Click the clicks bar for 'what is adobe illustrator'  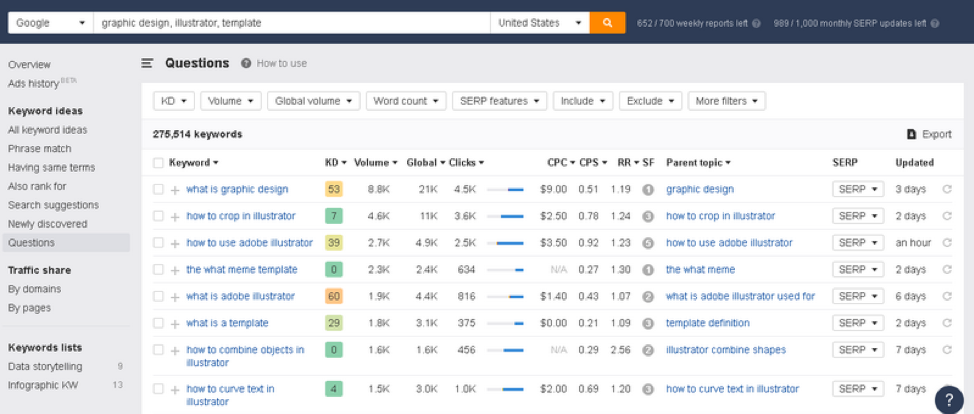pyautogui.click(x=505, y=297)
